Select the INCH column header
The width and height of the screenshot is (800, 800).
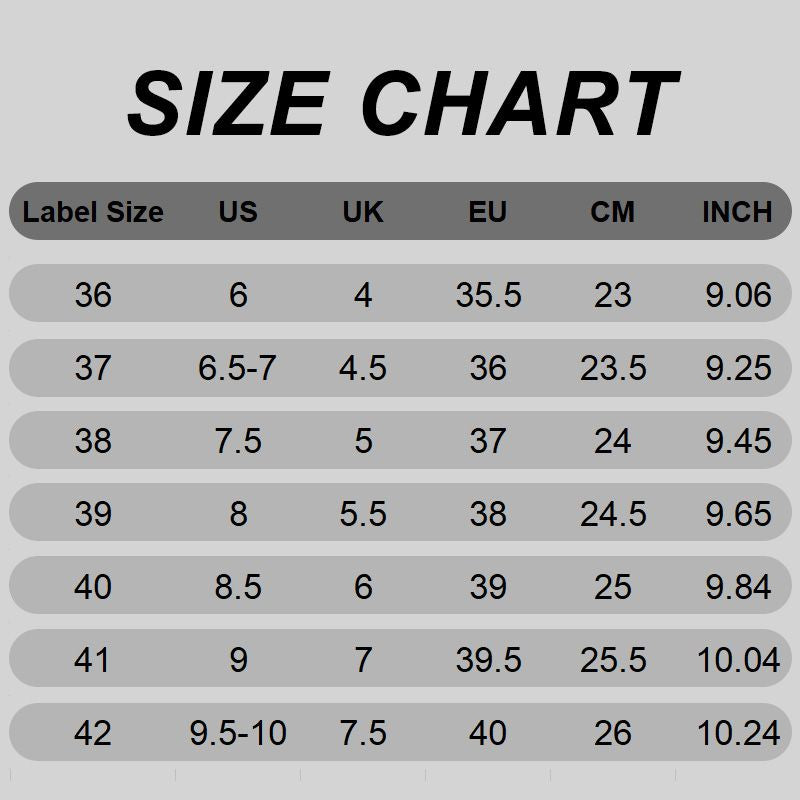(x=737, y=212)
